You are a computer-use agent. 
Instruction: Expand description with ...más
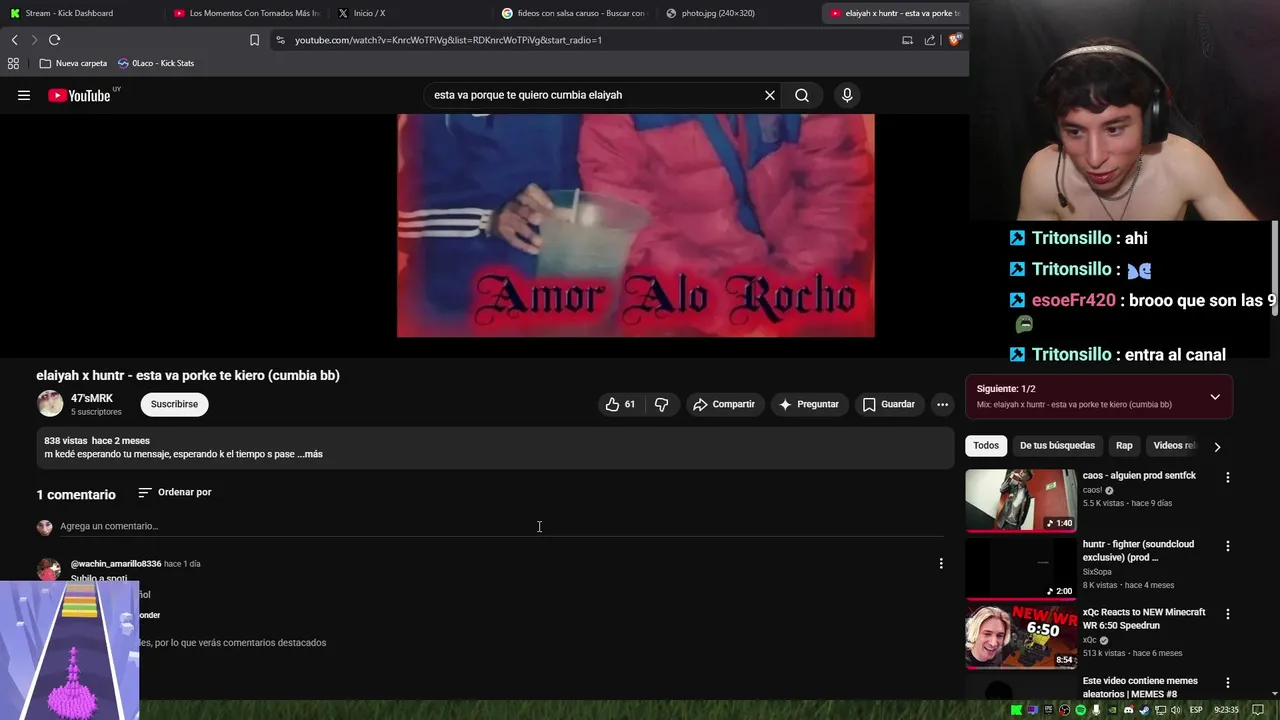(x=310, y=454)
